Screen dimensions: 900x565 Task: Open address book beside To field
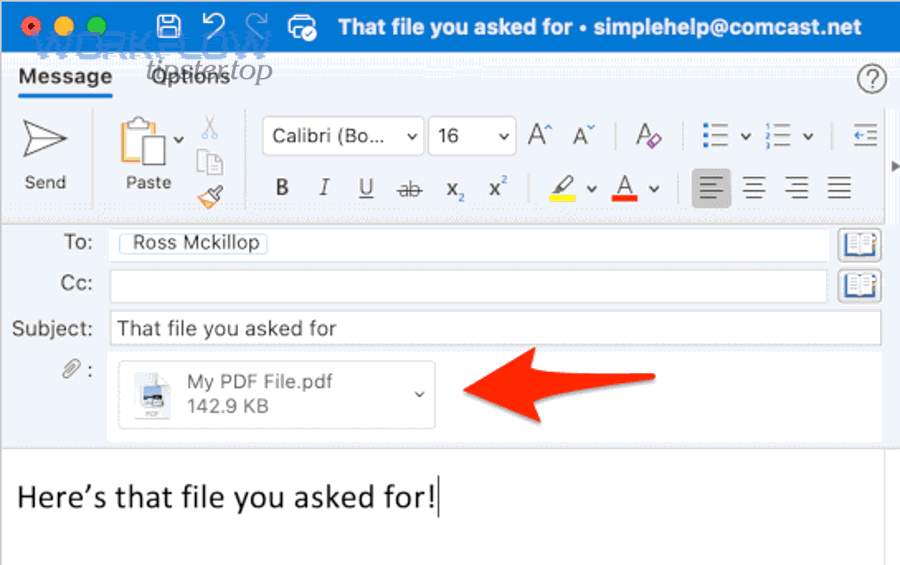(860, 245)
